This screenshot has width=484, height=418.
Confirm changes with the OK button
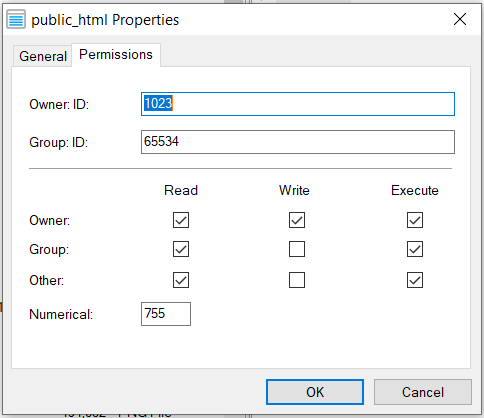click(x=315, y=392)
